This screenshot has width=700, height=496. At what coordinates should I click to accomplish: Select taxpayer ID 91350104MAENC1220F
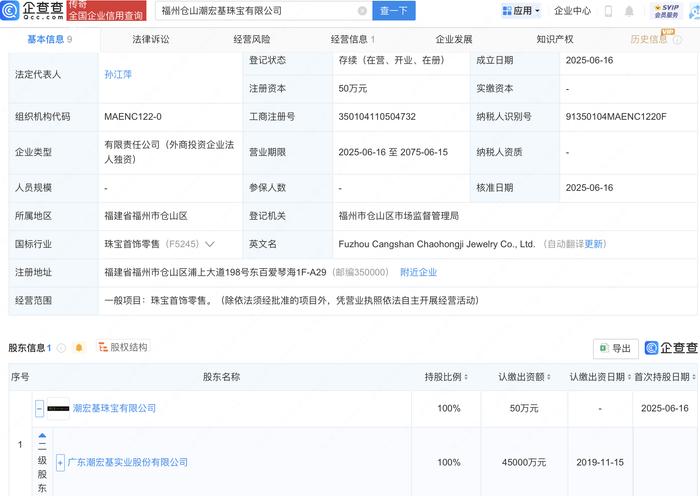click(x=616, y=117)
